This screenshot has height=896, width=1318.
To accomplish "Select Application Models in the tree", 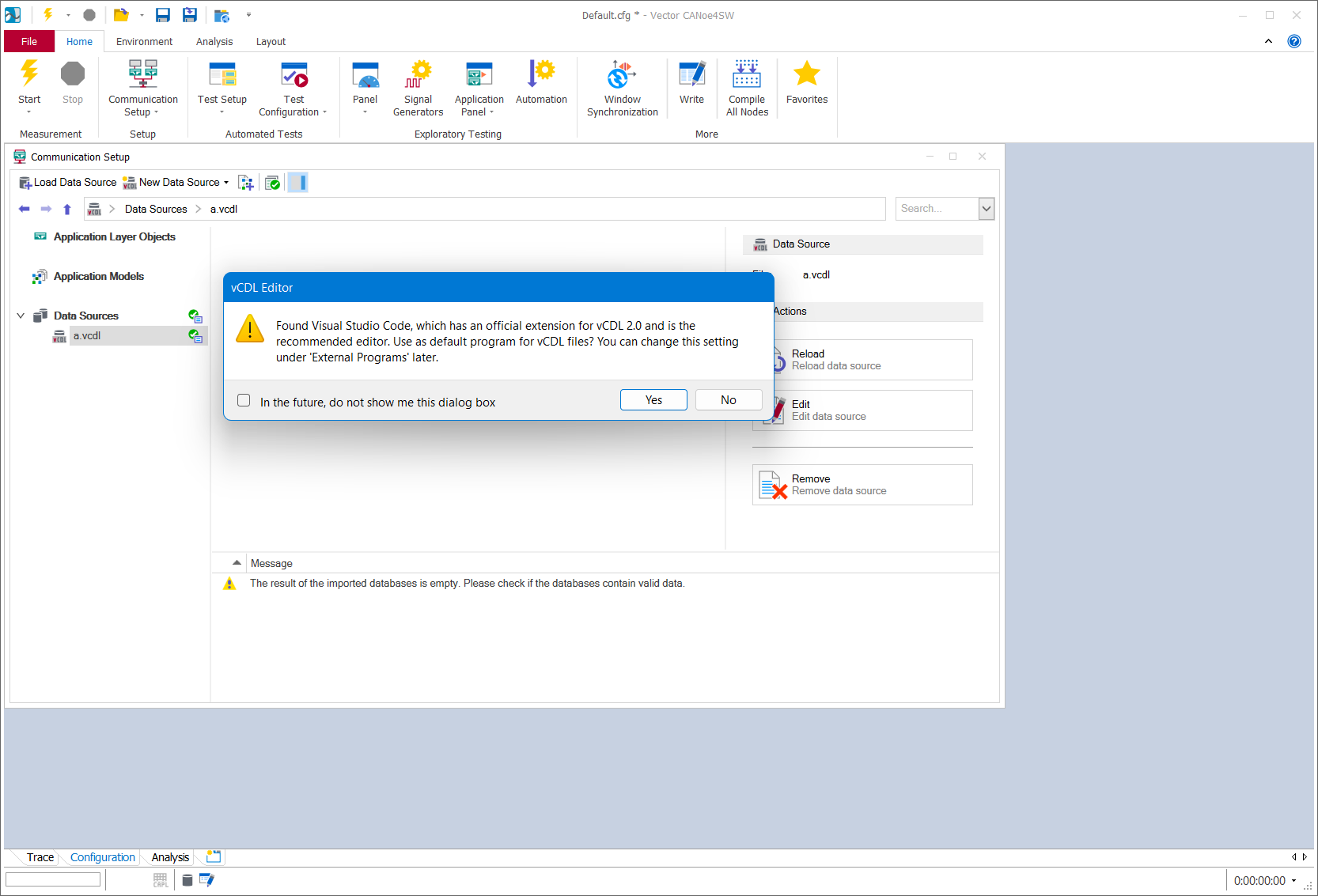I will pyautogui.click(x=98, y=276).
